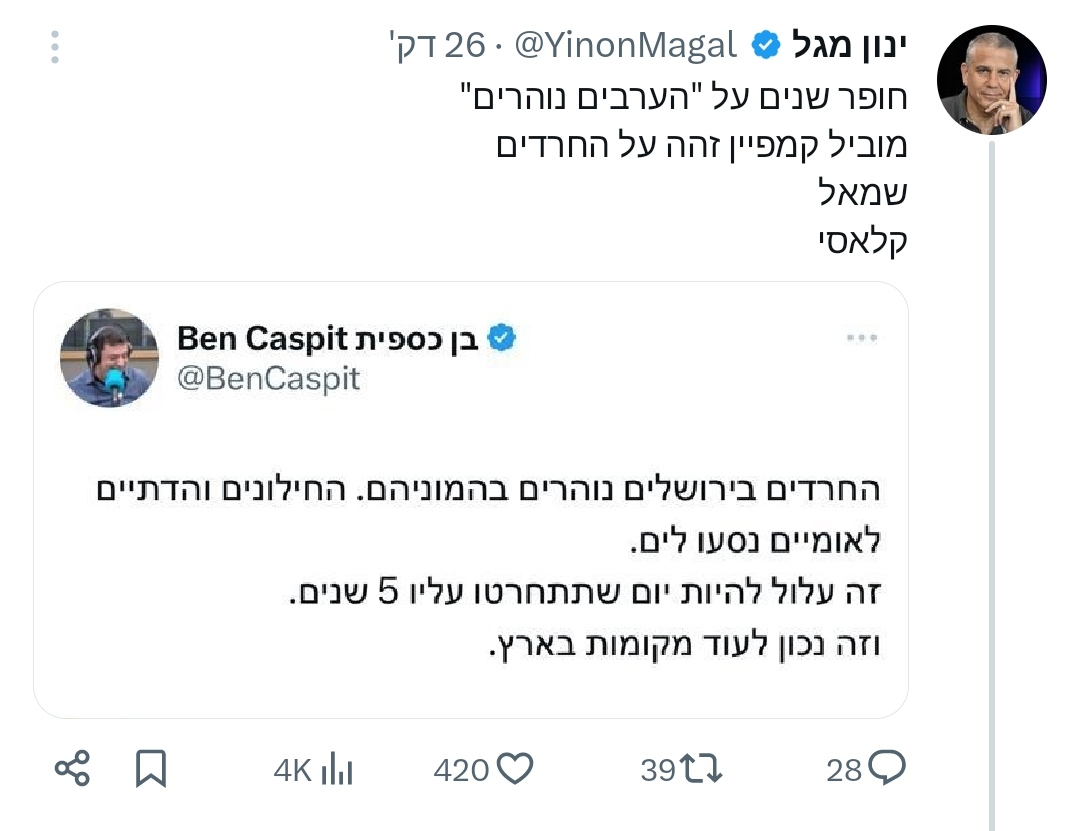This screenshot has width=1080, height=831.
Task: Click the @BenCaspit handle
Action: tap(268, 379)
